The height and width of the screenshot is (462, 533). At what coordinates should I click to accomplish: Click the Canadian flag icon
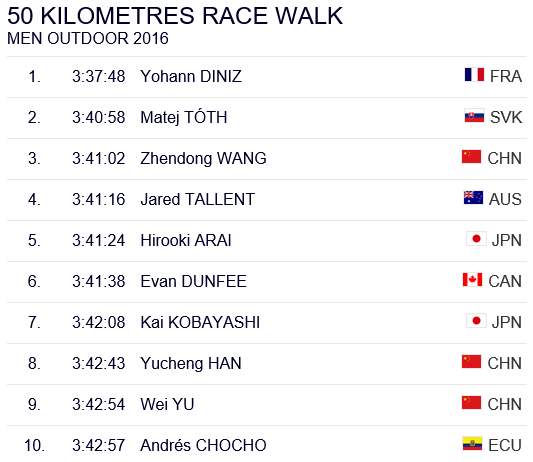[472, 280]
